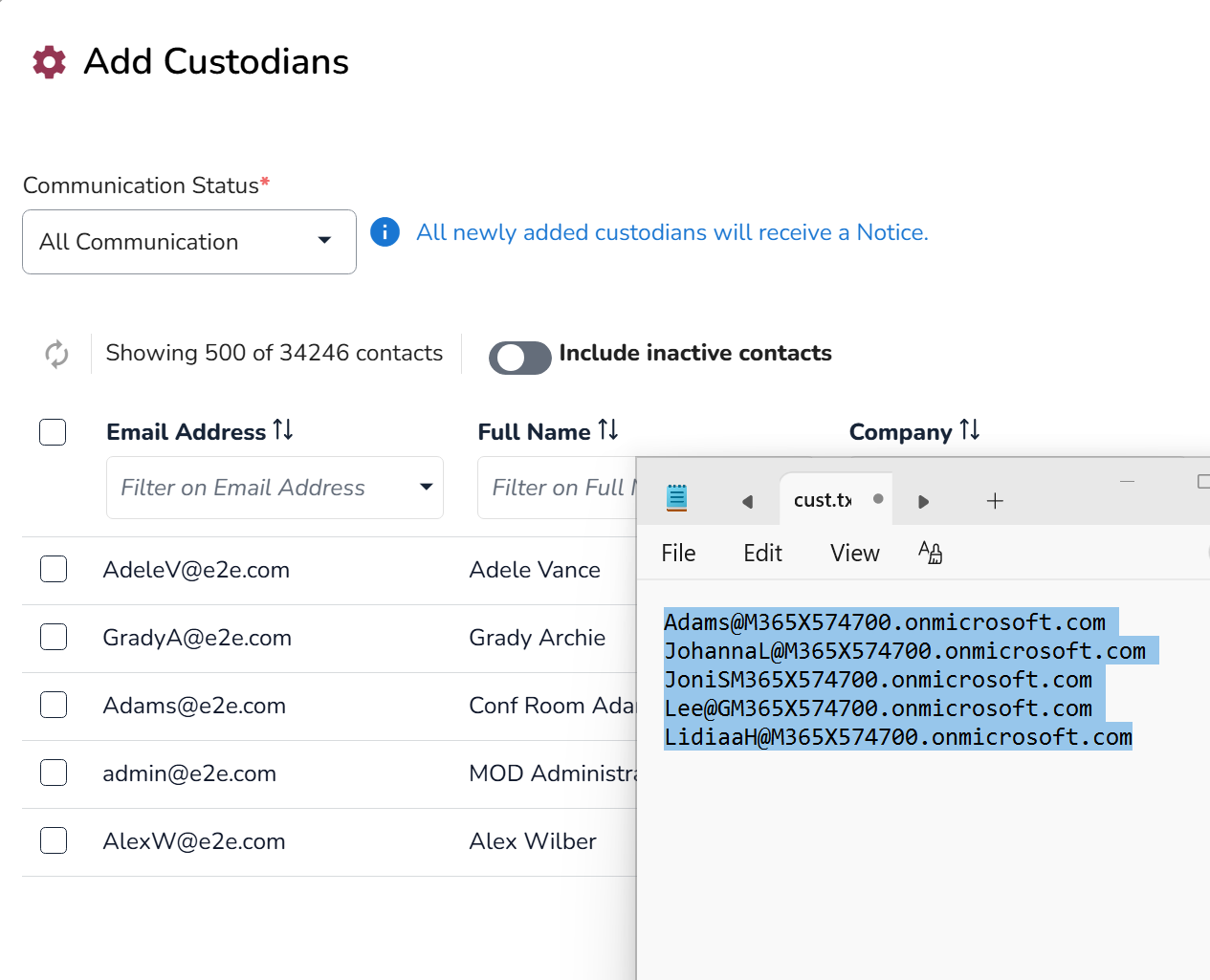Select checkbox for admin@e2e.com

click(54, 773)
